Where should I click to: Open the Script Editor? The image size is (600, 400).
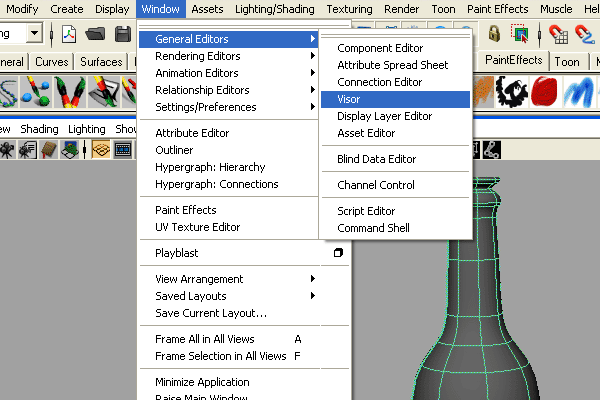coord(395,211)
